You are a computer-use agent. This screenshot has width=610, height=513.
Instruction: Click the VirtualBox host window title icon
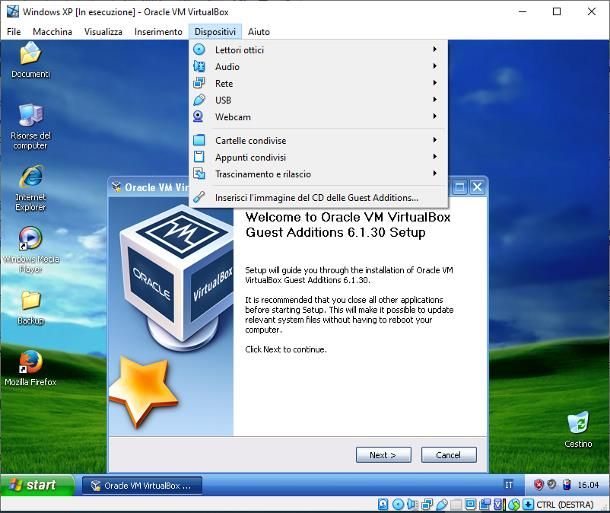[13, 11]
